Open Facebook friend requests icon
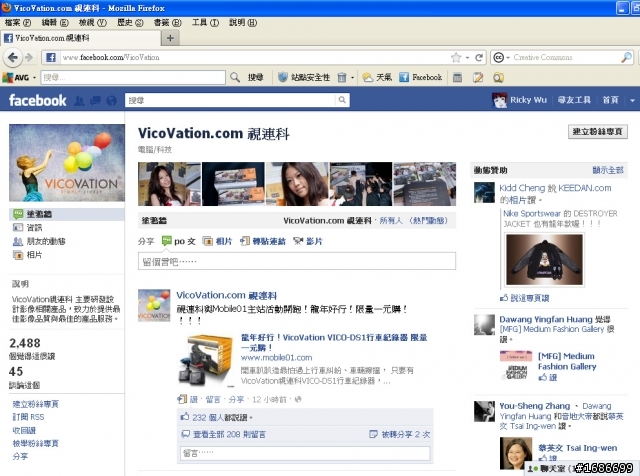This screenshot has width=640, height=476. click(x=79, y=100)
